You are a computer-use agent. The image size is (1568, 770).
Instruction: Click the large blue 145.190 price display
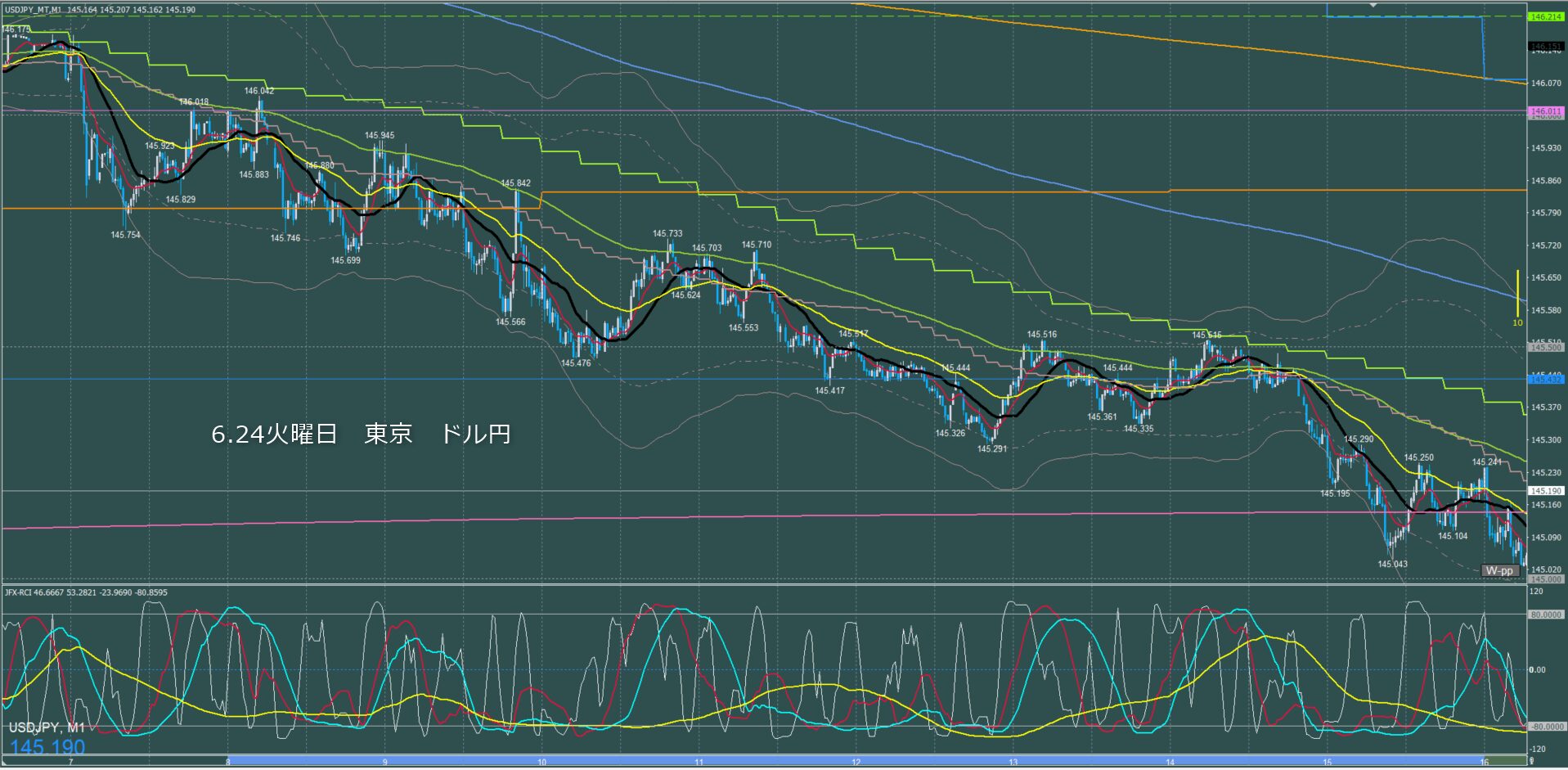coord(47,747)
